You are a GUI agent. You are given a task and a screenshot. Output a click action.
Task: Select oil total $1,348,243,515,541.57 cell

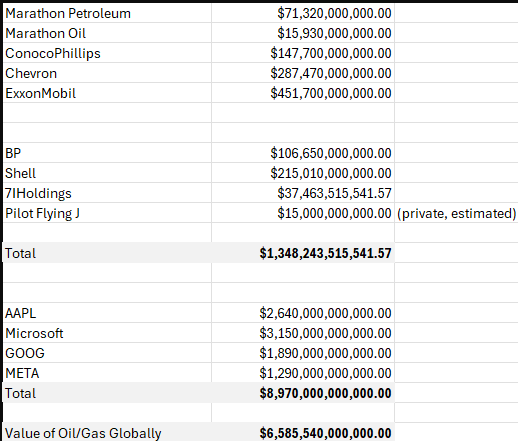(x=303, y=253)
